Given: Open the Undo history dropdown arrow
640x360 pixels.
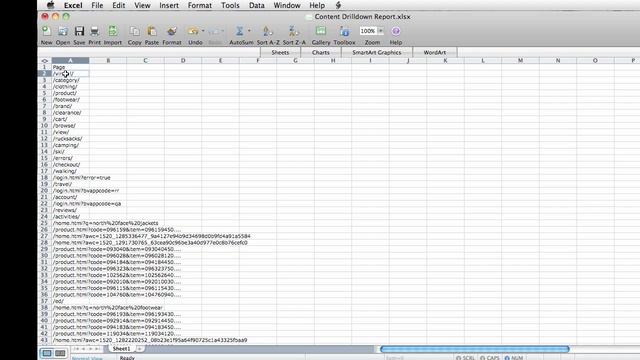Looking at the screenshot, I should click(x=203, y=31).
